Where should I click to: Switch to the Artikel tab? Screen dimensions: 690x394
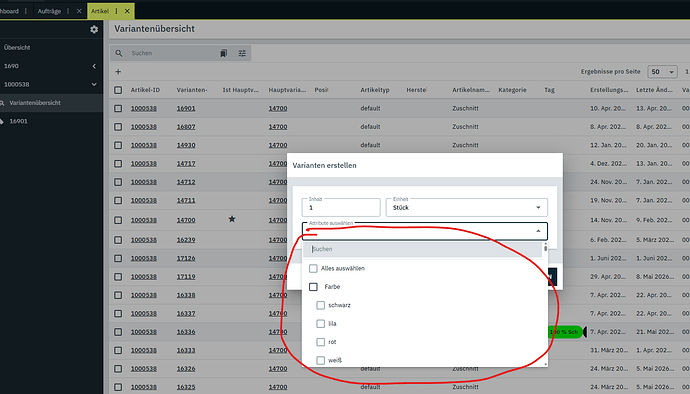(100, 11)
